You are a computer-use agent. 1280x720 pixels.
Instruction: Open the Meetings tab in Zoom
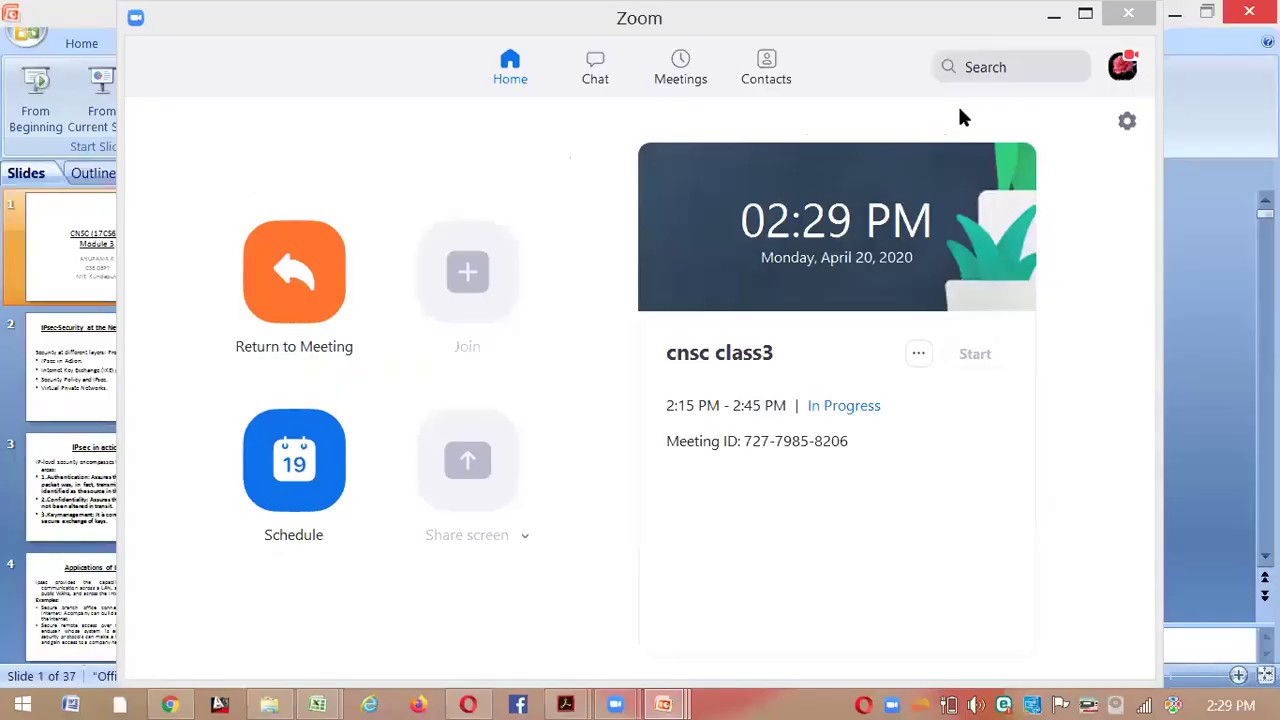click(680, 67)
